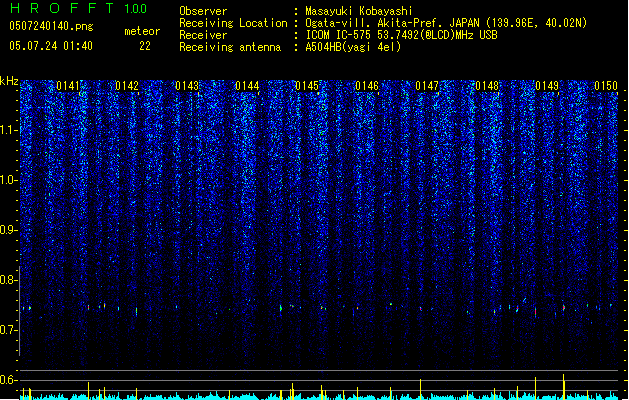Click the 0145 time marker
This screenshot has height=400, width=629.
(307, 86)
